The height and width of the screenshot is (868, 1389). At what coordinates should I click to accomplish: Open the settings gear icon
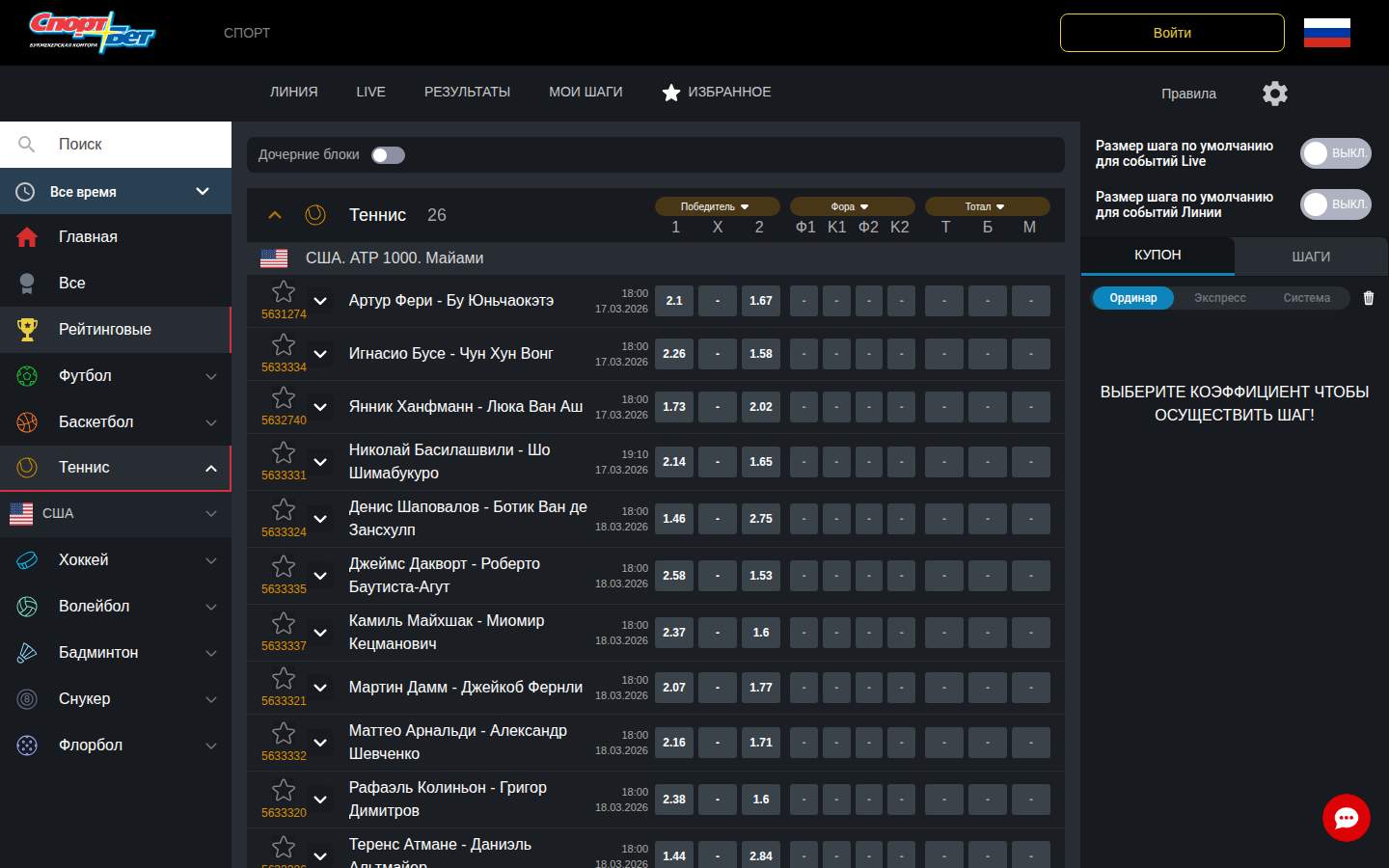[1274, 94]
